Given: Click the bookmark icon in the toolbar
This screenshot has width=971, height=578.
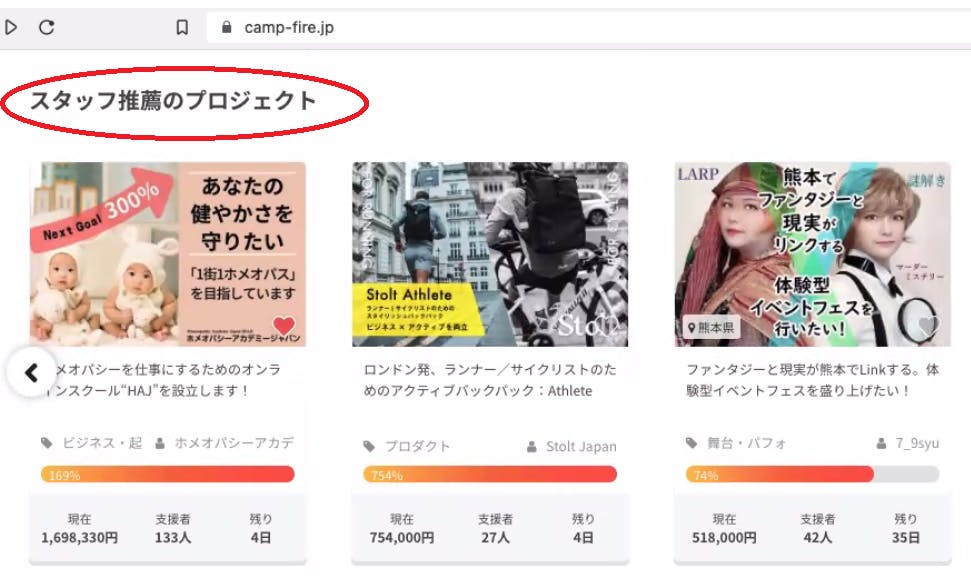Looking at the screenshot, I should pyautogui.click(x=182, y=28).
